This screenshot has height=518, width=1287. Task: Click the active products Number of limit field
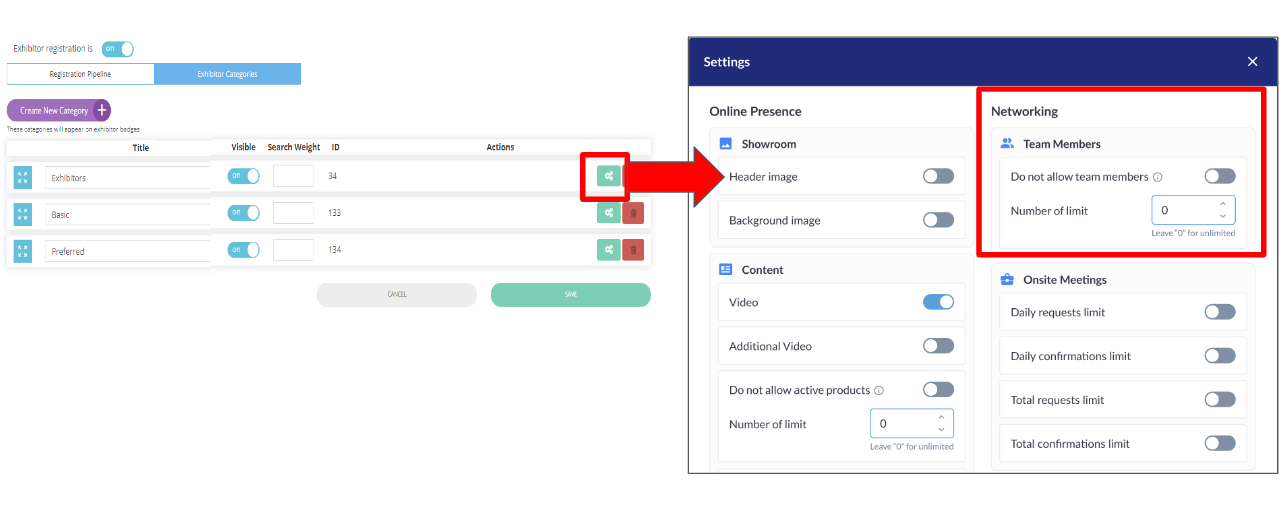(x=911, y=424)
